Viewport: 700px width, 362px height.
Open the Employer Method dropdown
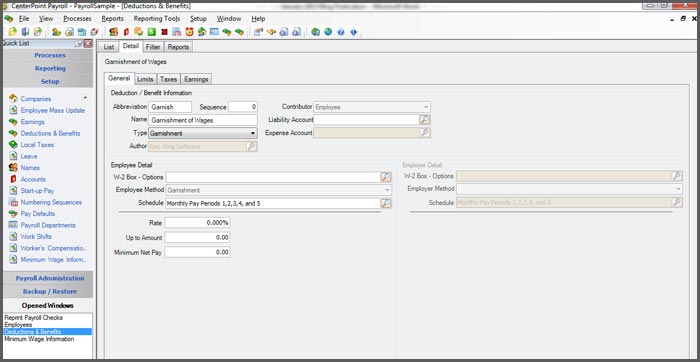click(x=679, y=189)
